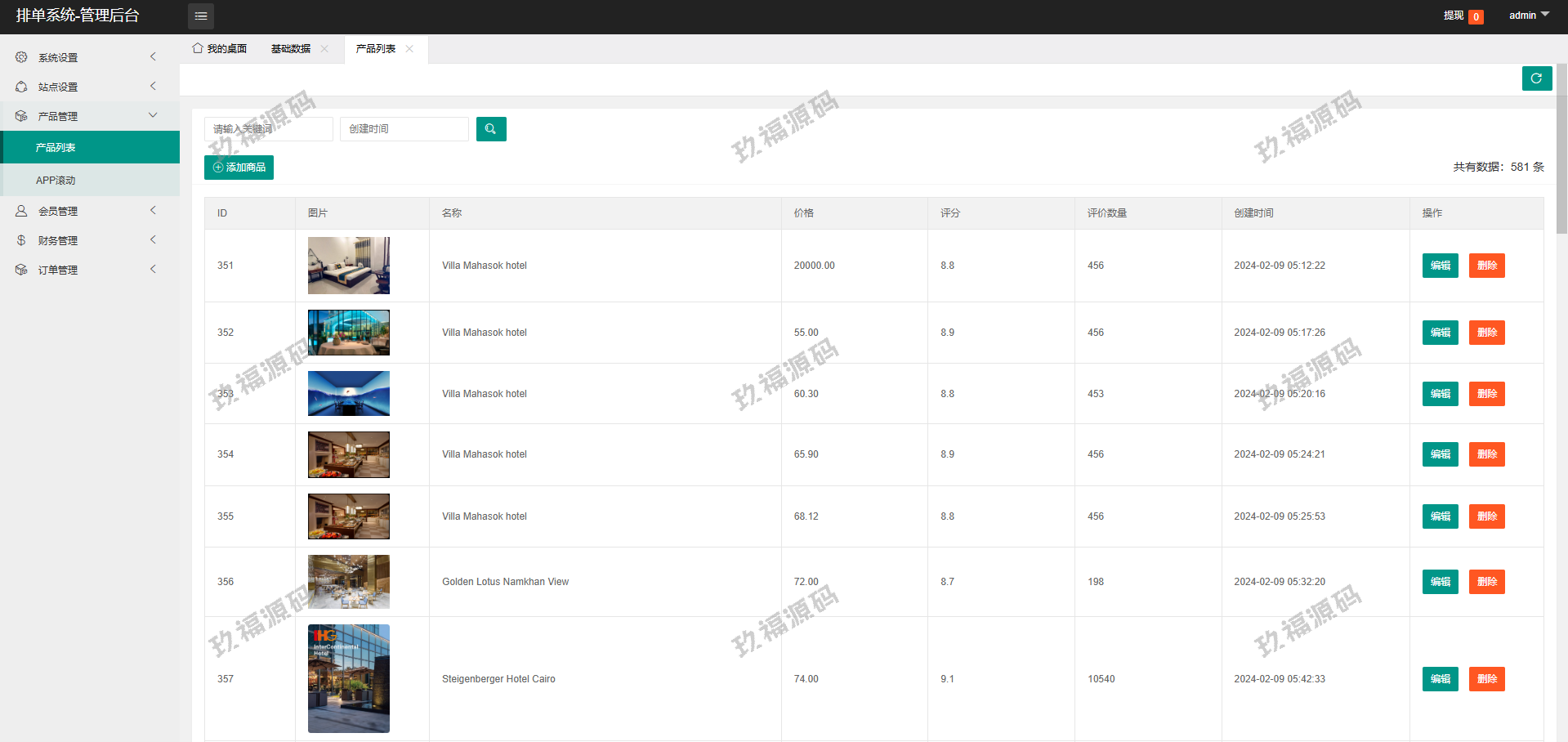Click the 站点设置 sidebar icon
This screenshot has height=742, width=1568.
pos(21,87)
